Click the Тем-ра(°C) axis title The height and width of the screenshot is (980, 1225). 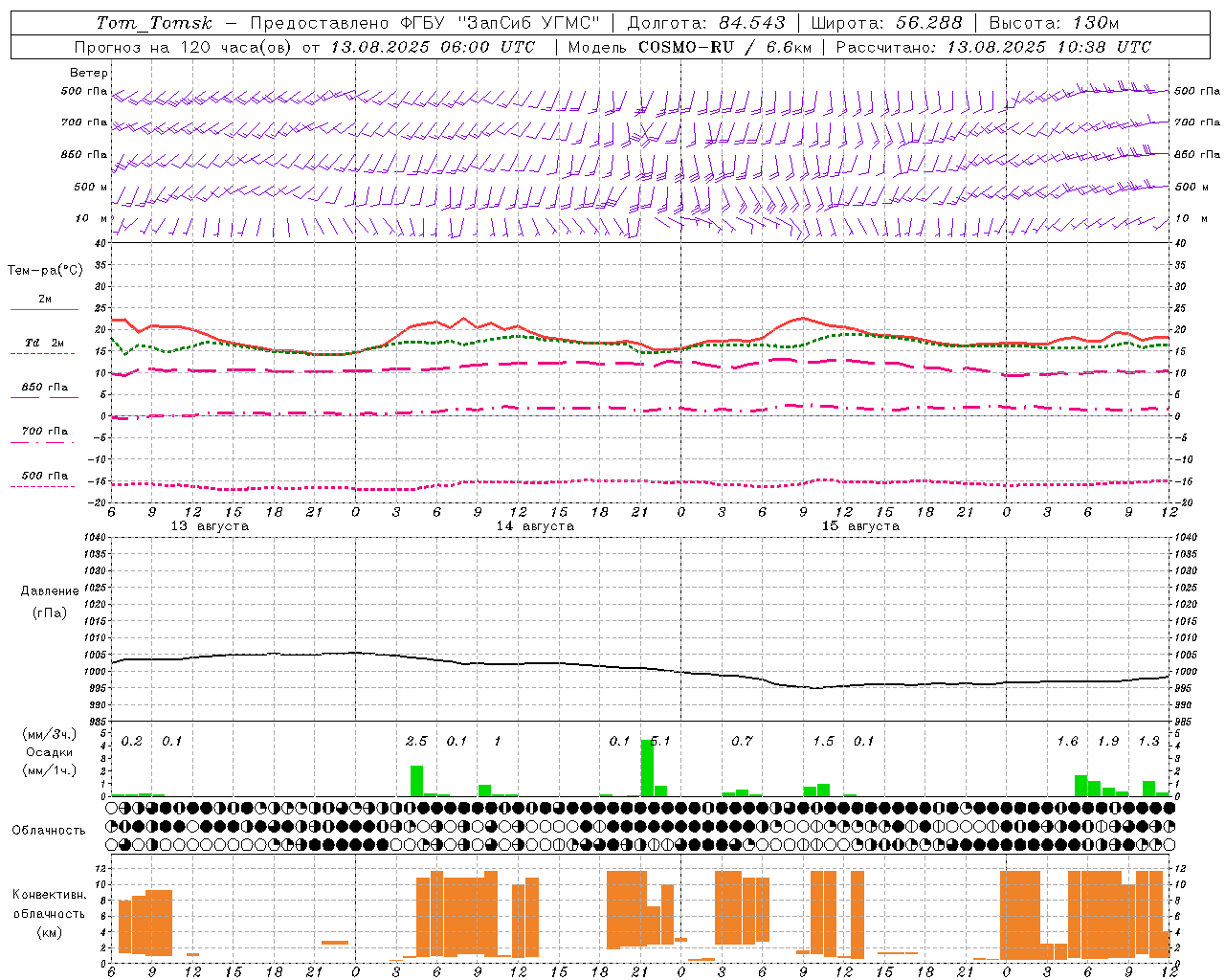click(45, 271)
